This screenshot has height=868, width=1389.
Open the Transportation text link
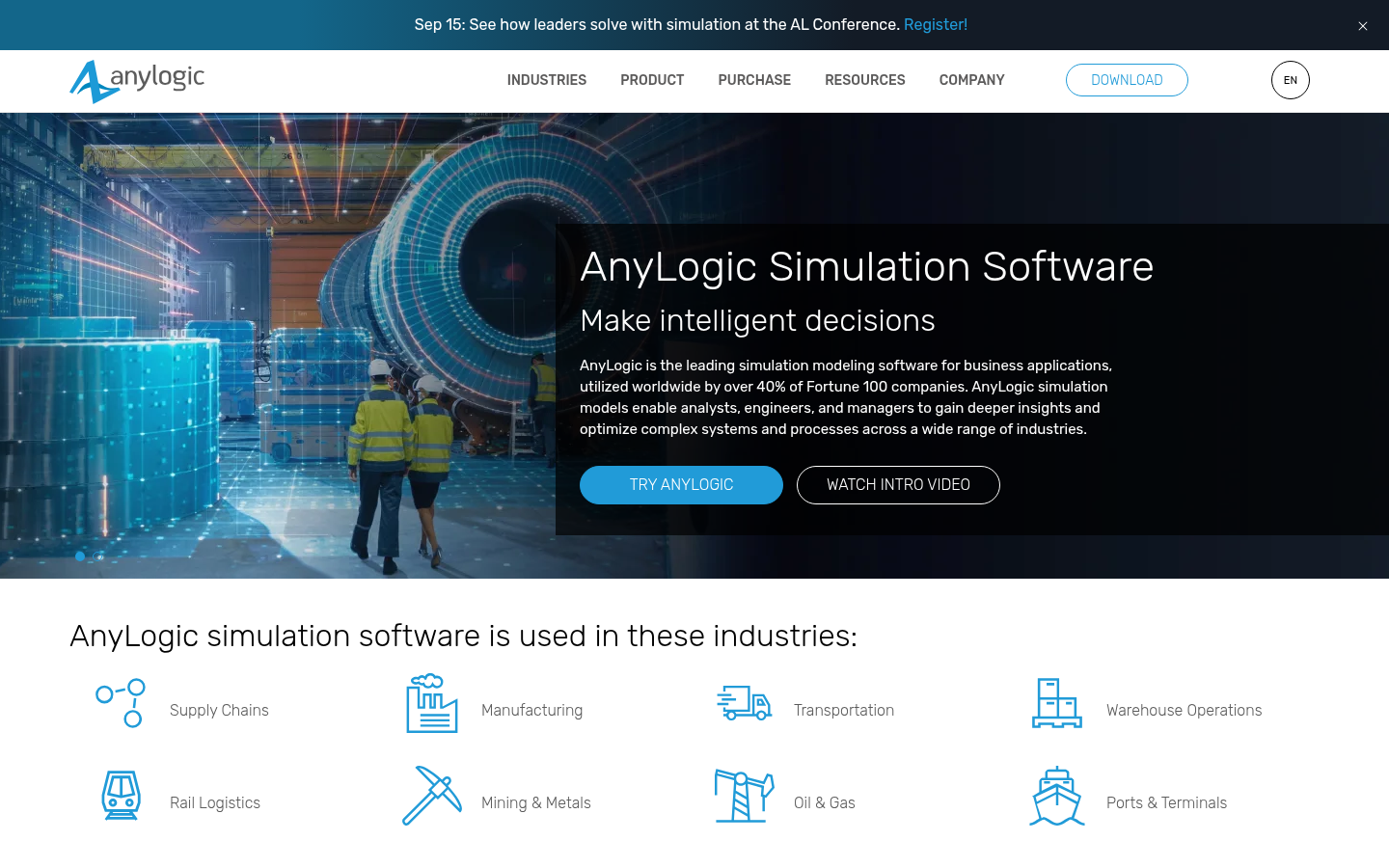point(844,710)
